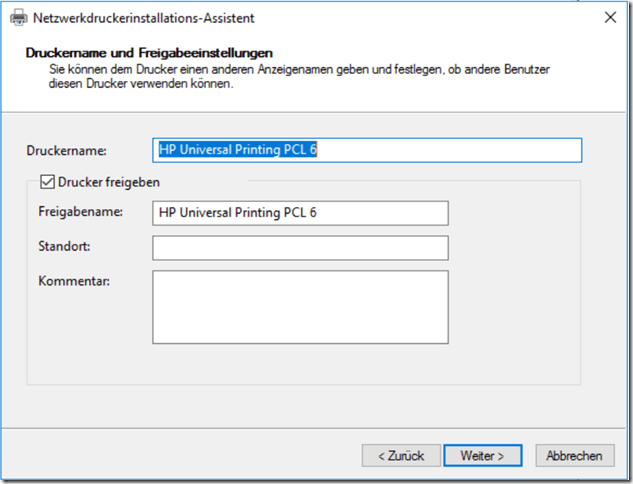Uncheck the Drucker freigeben checkbox
633x484 pixels.
pyautogui.click(x=46, y=183)
